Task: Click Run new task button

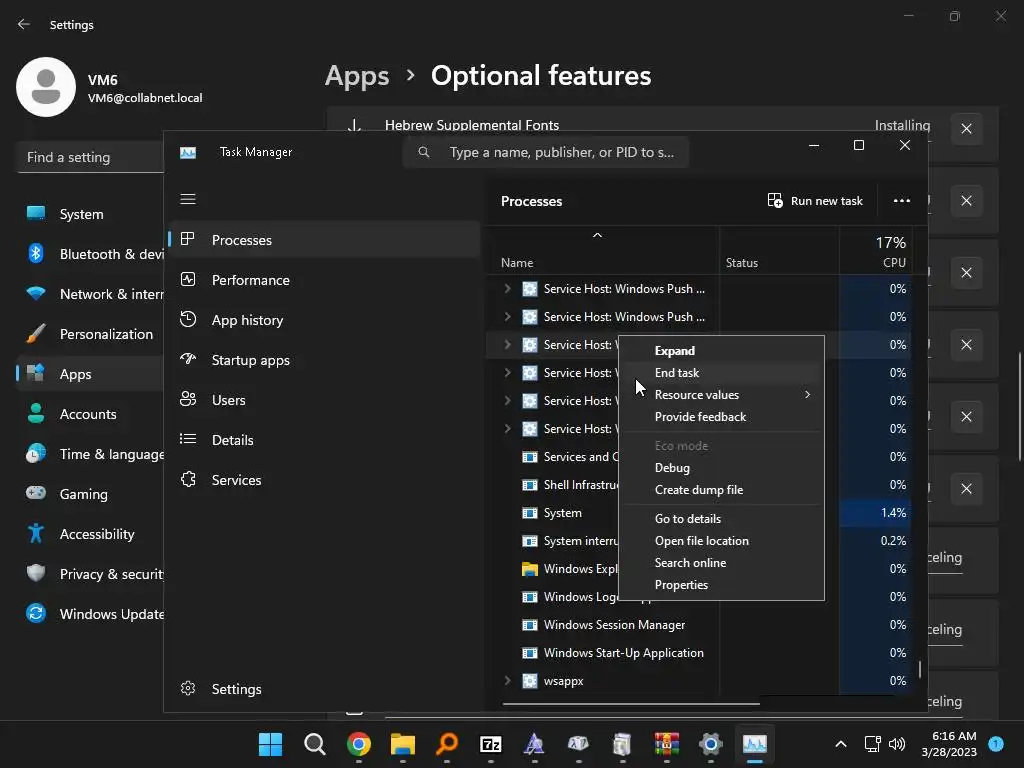Action: (x=815, y=200)
